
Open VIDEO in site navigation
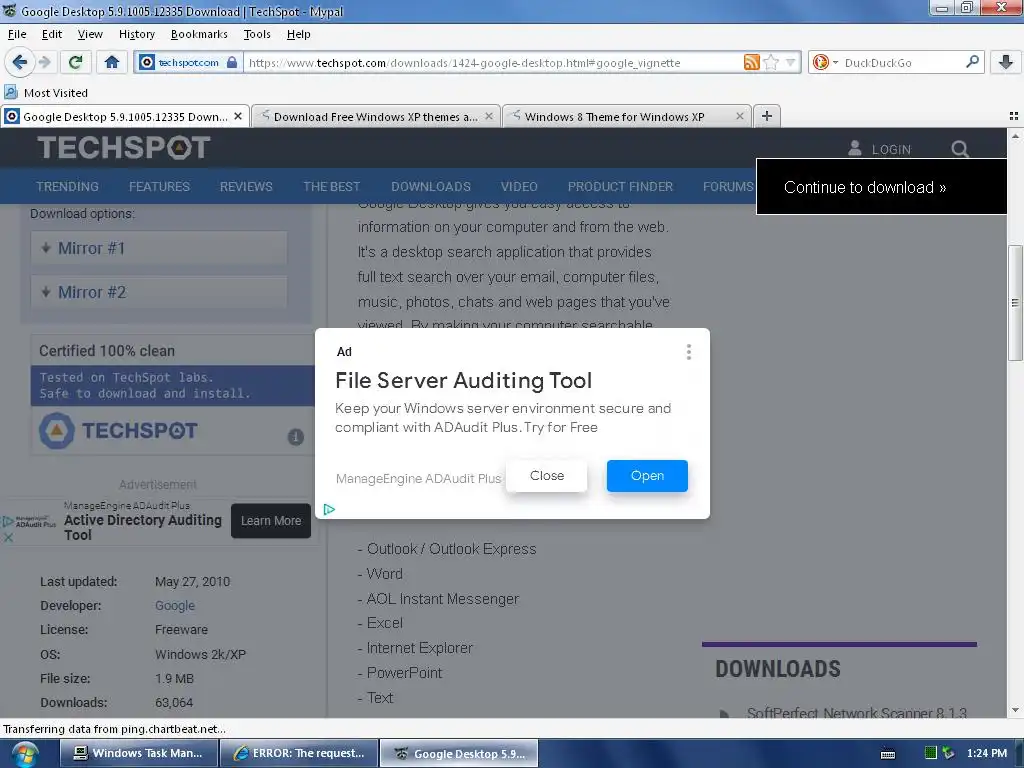tap(519, 187)
